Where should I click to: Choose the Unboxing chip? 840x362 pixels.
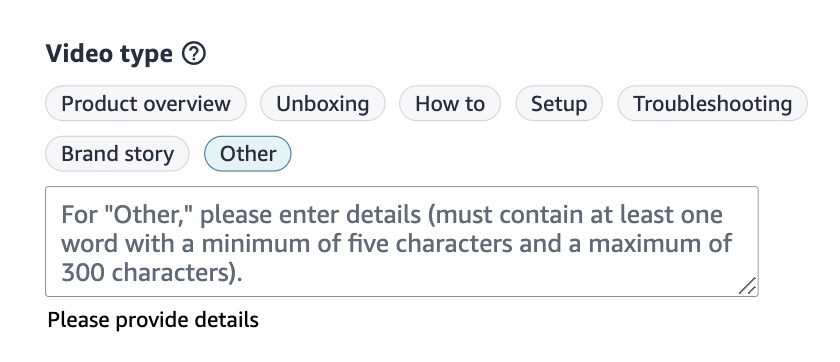322,103
